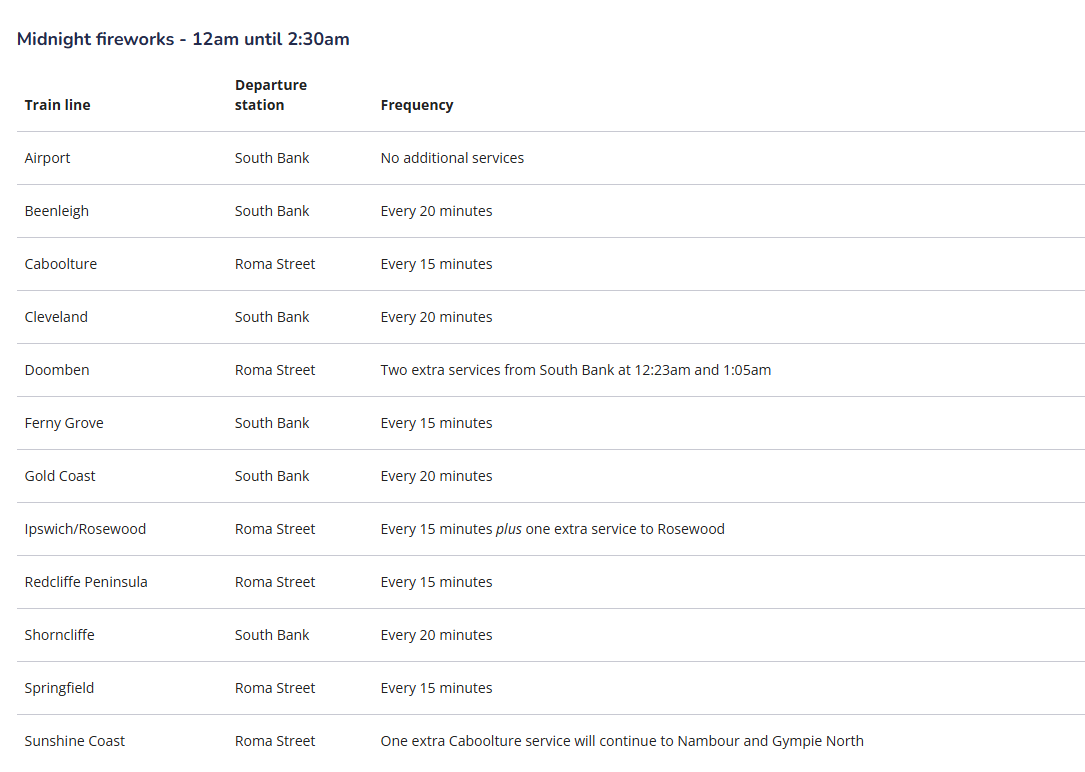Click the Beenleigh row name
The height and width of the screenshot is (772, 1085).
click(56, 211)
